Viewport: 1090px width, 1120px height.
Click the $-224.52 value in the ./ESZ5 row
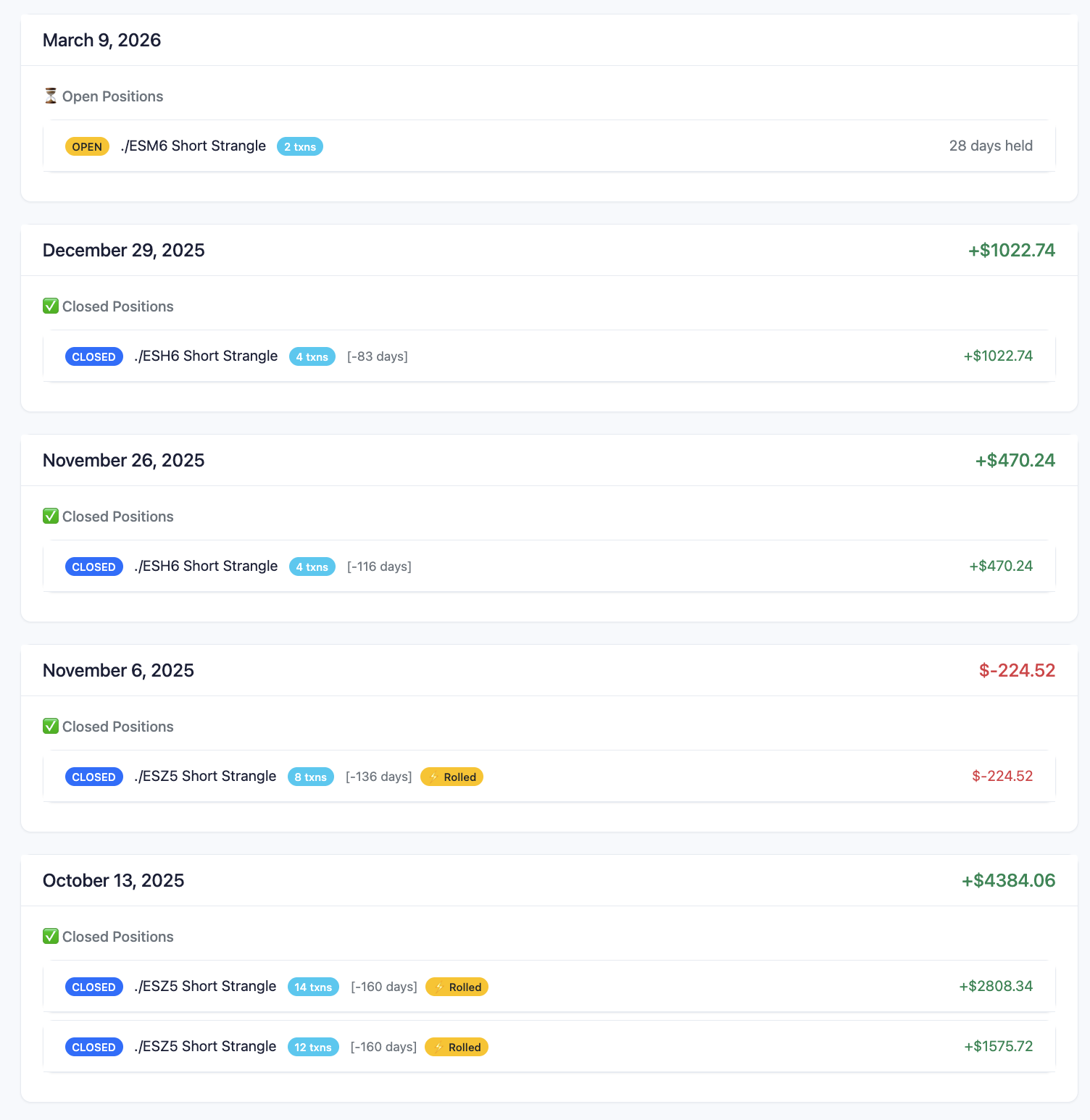point(1002,776)
